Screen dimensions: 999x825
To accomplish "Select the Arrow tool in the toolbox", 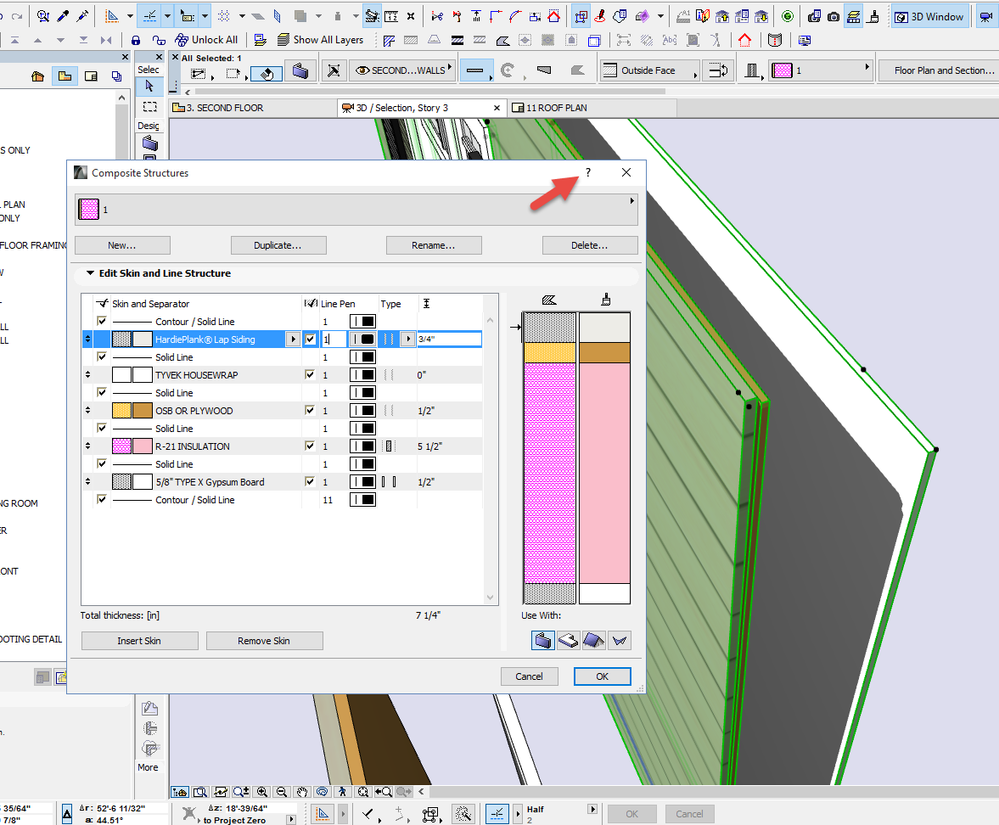I will click(x=148, y=87).
